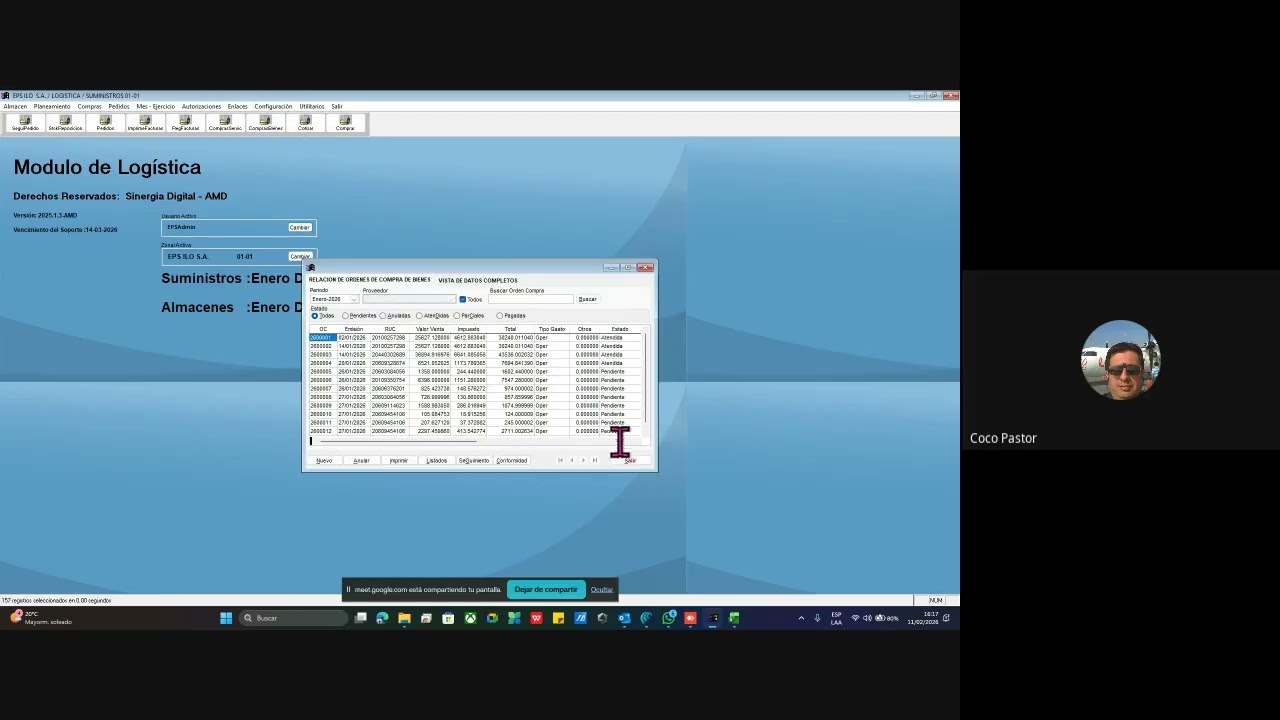Click the Anular button
Image resolution: width=1280 pixels, height=720 pixels.
(361, 460)
